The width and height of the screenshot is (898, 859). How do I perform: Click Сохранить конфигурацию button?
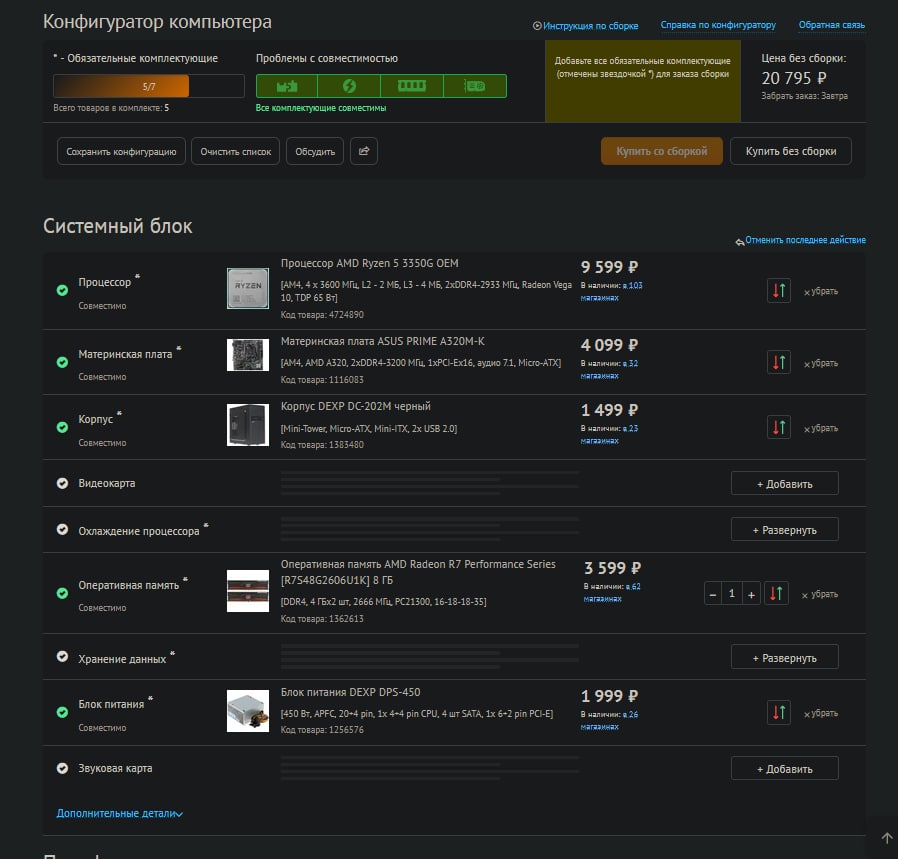121,151
